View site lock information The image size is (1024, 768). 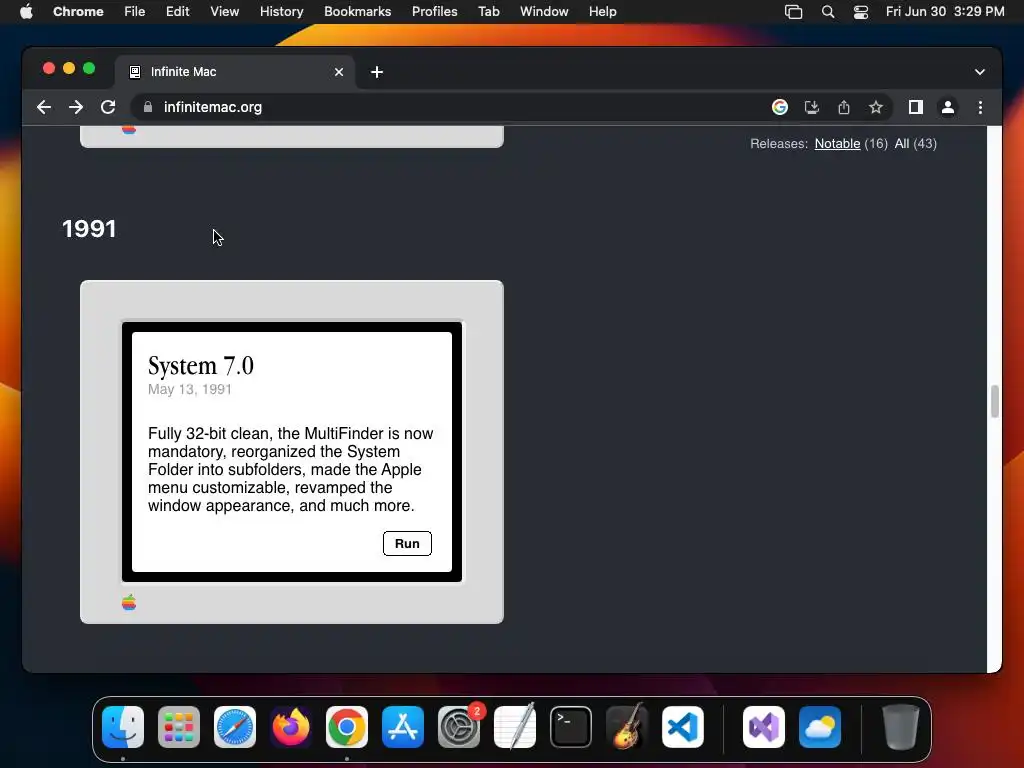click(x=148, y=107)
